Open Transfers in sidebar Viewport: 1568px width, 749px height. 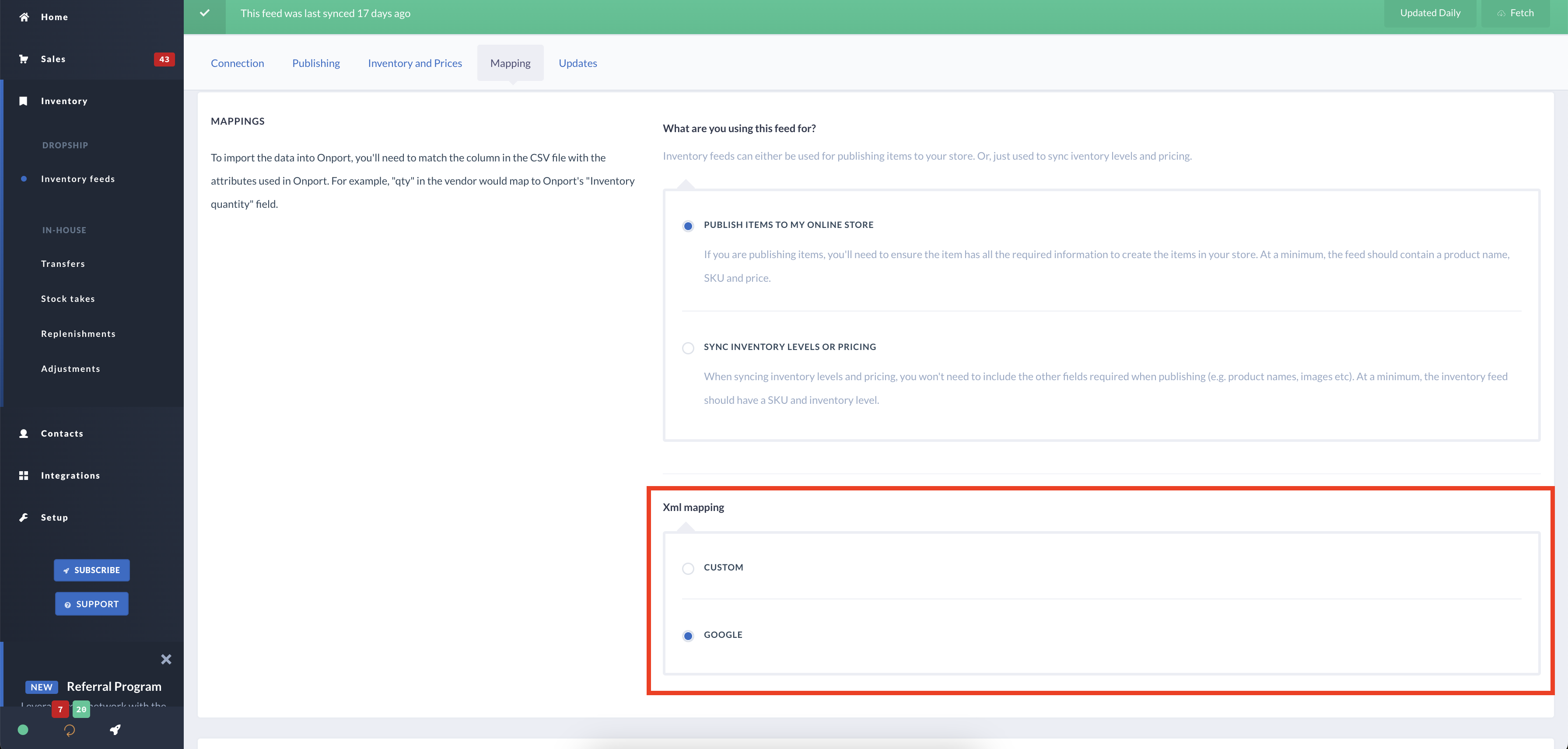pyautogui.click(x=63, y=263)
